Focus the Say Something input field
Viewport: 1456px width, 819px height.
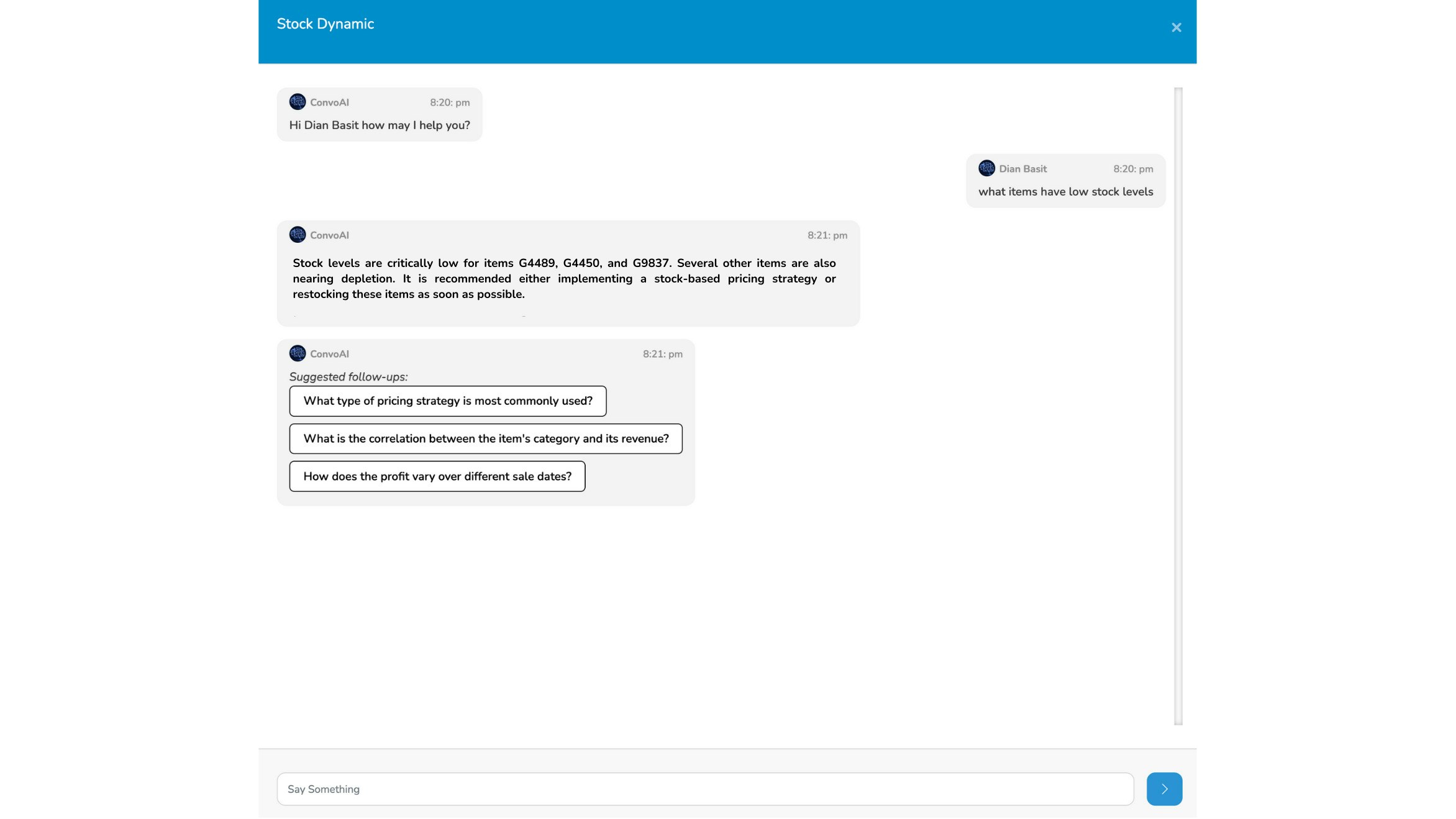(x=704, y=789)
